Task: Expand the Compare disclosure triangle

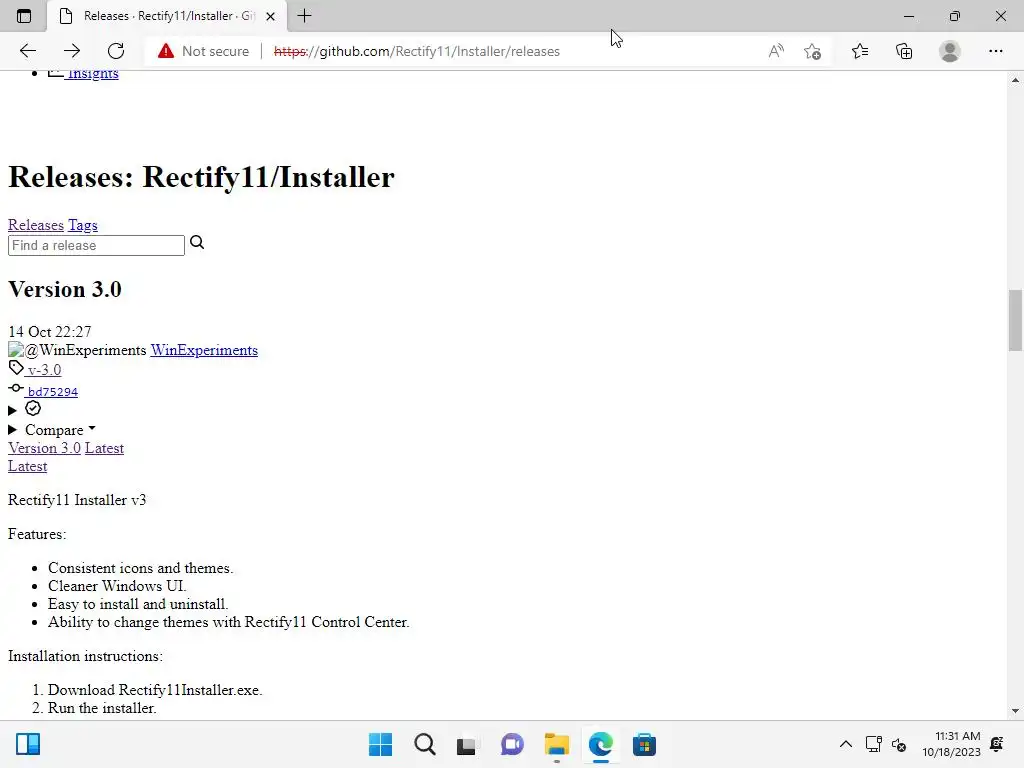Action: click(x=12, y=430)
